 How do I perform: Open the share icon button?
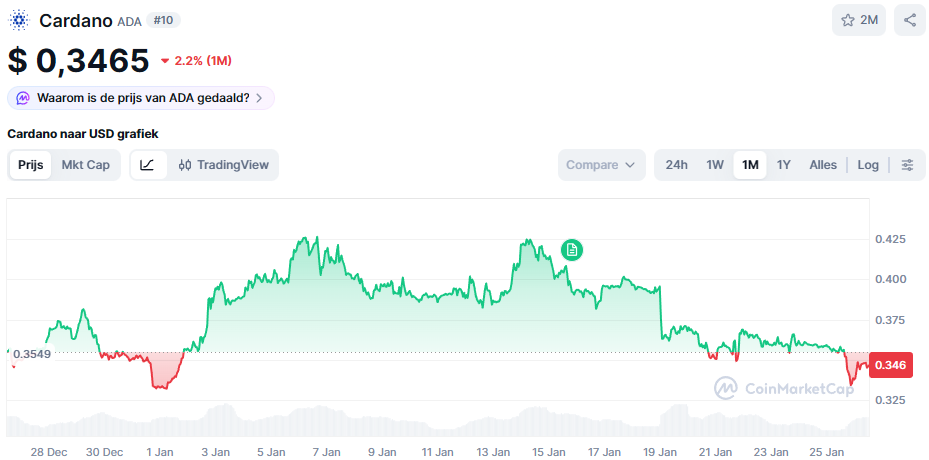pos(909,20)
